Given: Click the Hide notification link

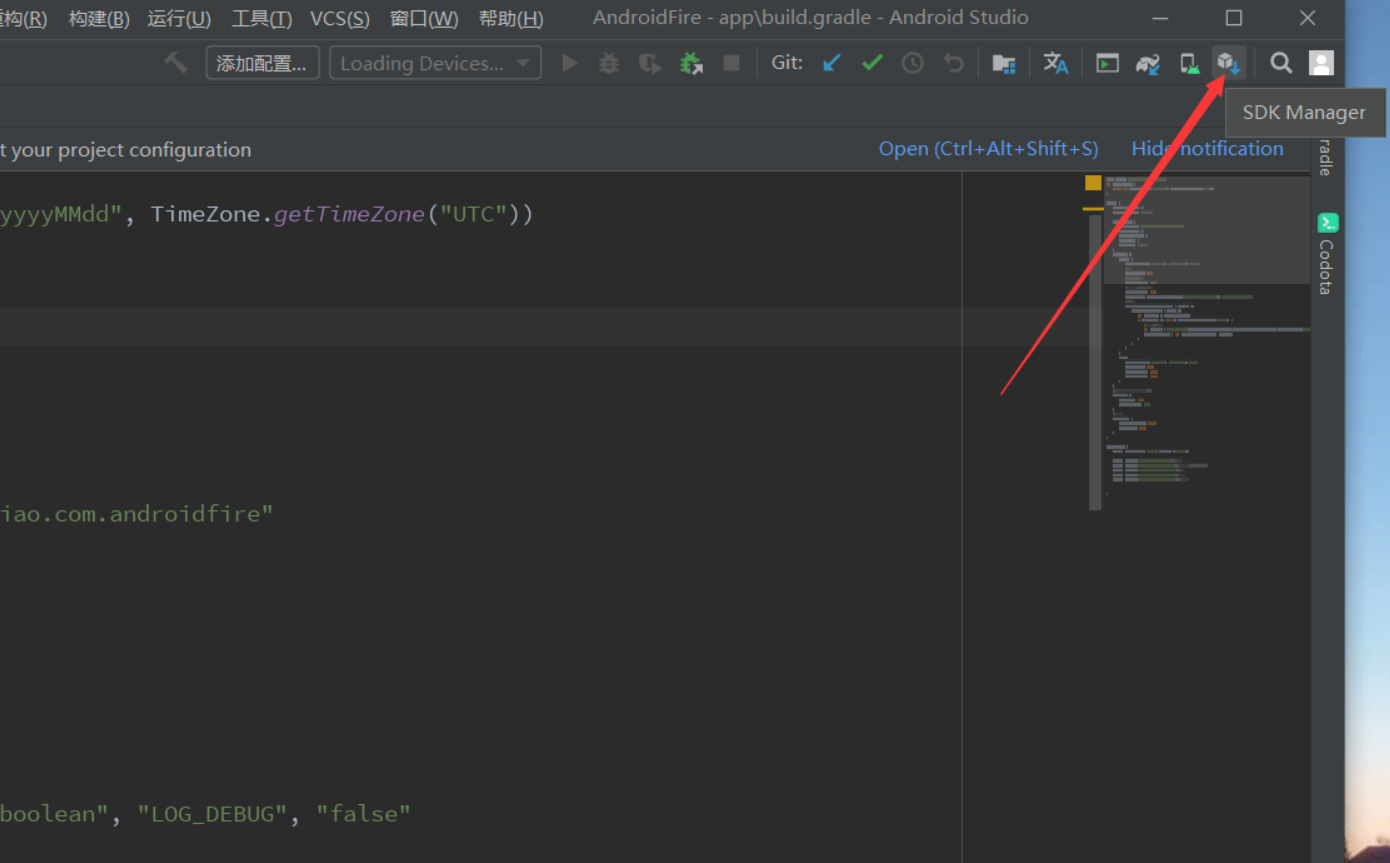Looking at the screenshot, I should click(x=1207, y=149).
